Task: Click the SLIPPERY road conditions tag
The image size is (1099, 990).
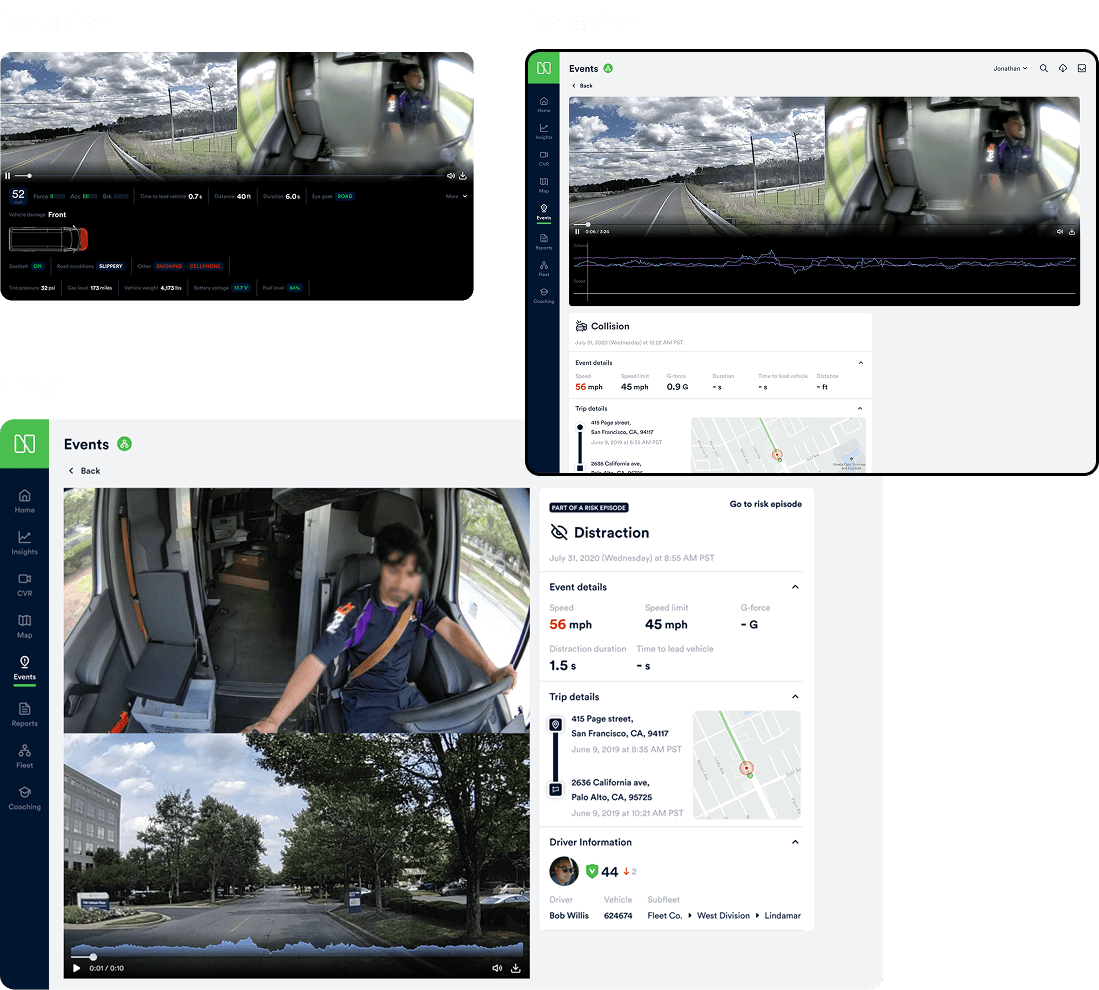Action: coord(111,266)
